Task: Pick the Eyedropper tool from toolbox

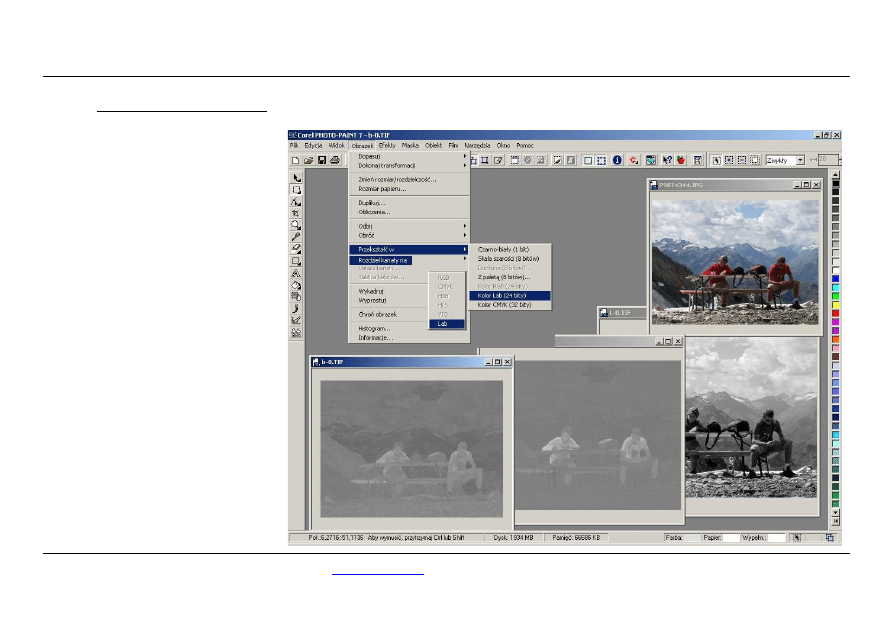Action: pyautogui.click(x=297, y=237)
